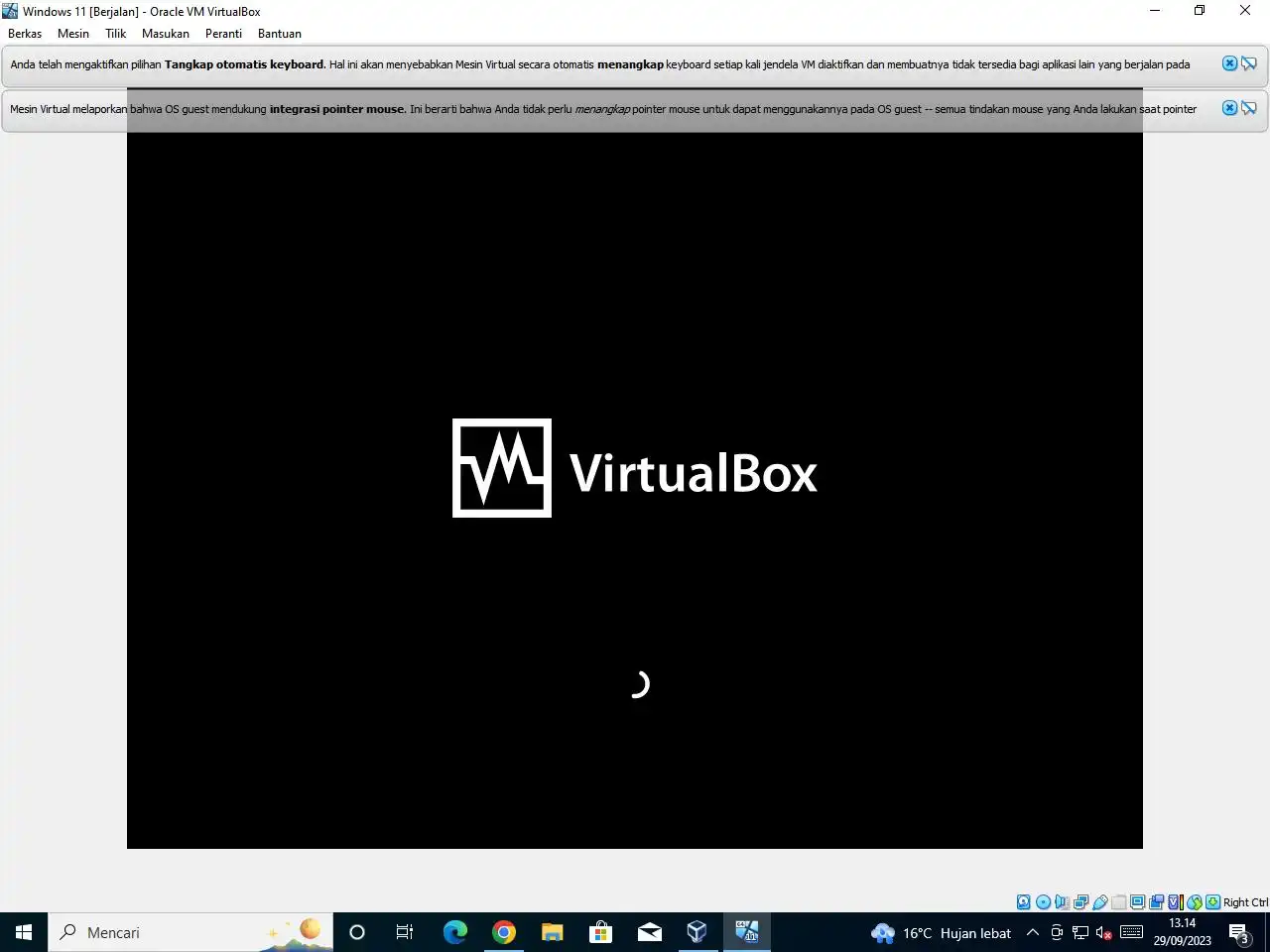Open the Bantuan menu
The image size is (1270, 952).
(x=280, y=33)
